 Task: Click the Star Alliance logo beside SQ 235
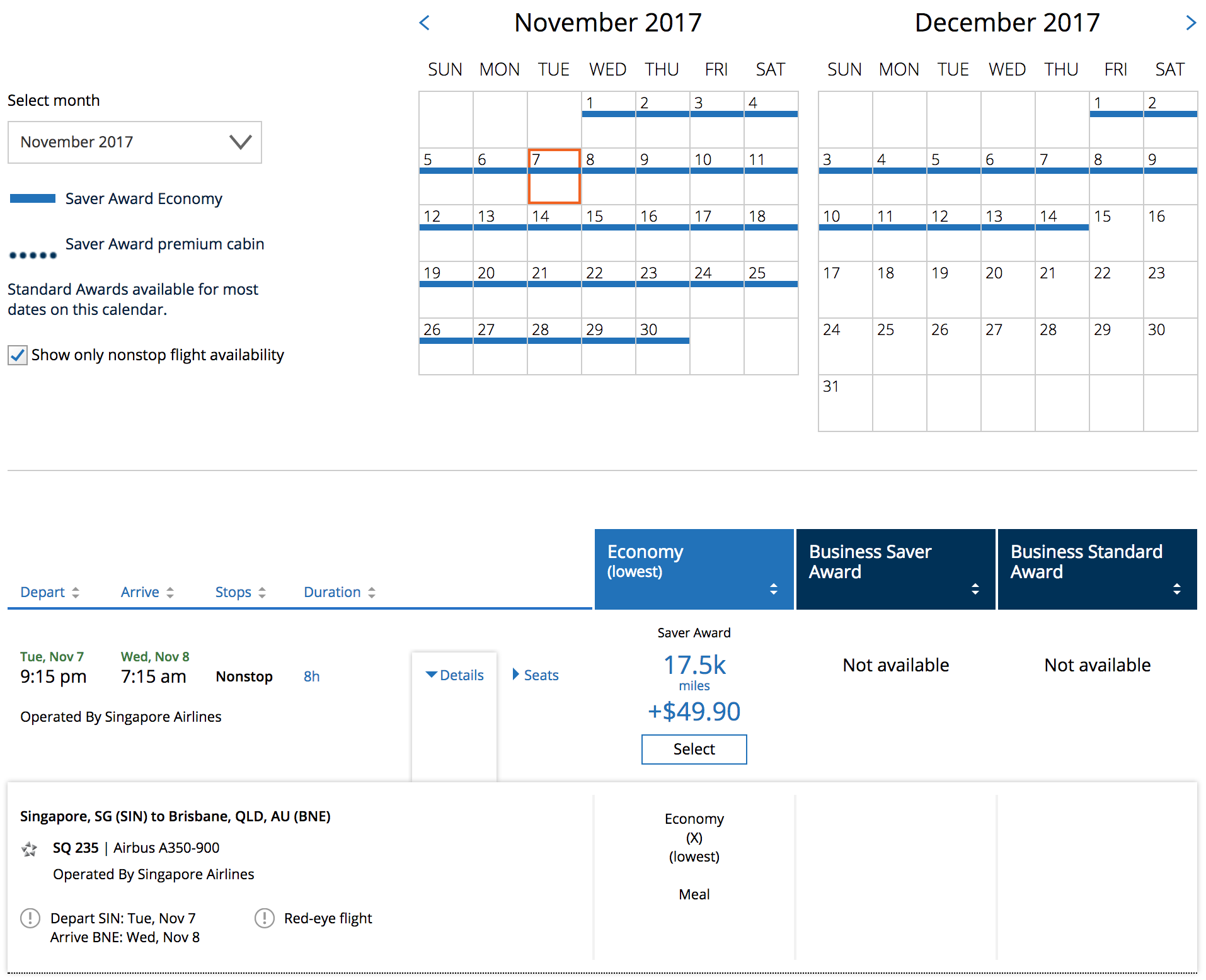click(x=29, y=849)
